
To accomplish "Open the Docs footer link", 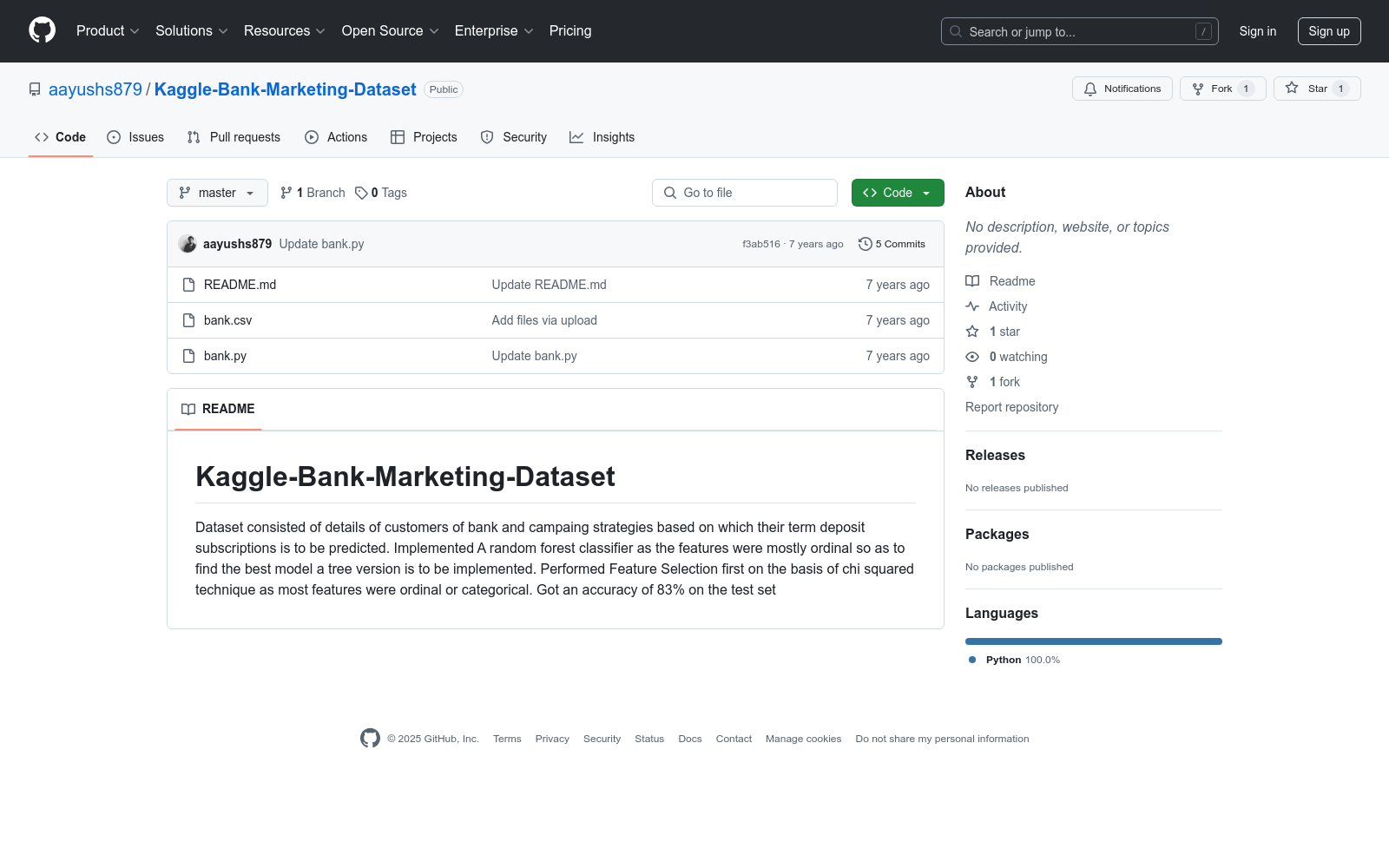I will click(690, 739).
